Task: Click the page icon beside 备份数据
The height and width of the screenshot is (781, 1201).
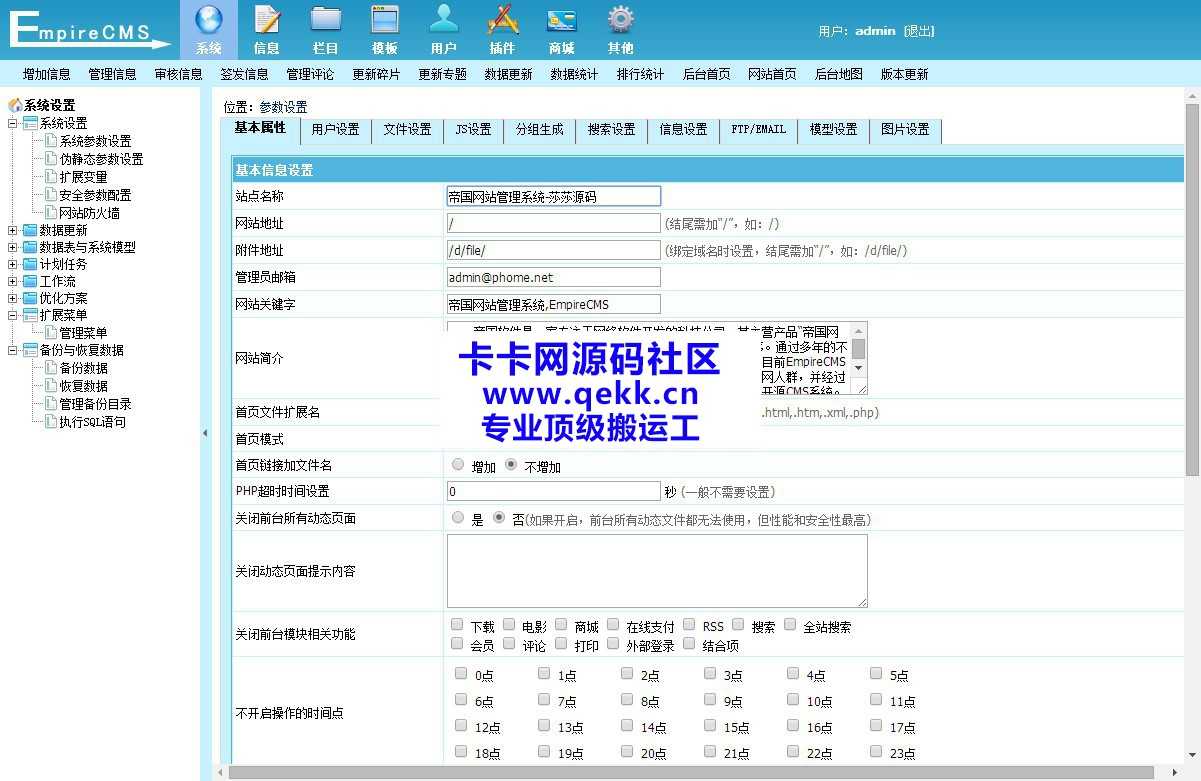Action: tap(51, 368)
